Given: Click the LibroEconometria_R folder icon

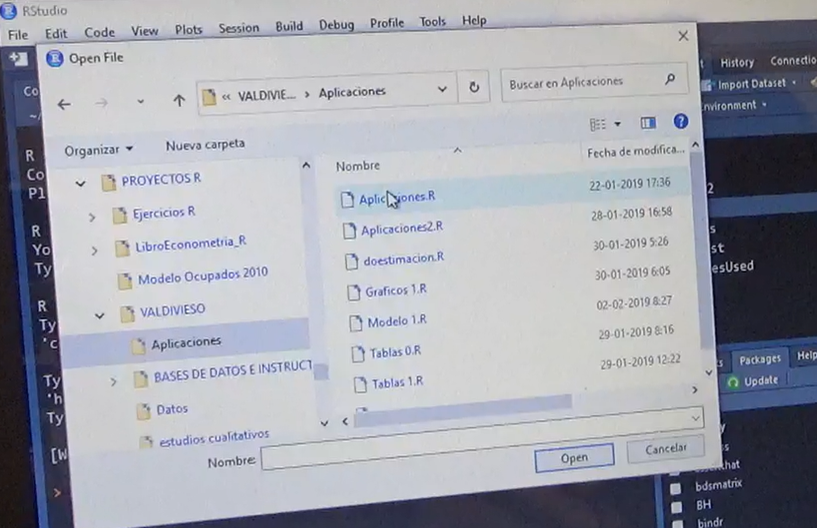Looking at the screenshot, I should click(x=122, y=248).
